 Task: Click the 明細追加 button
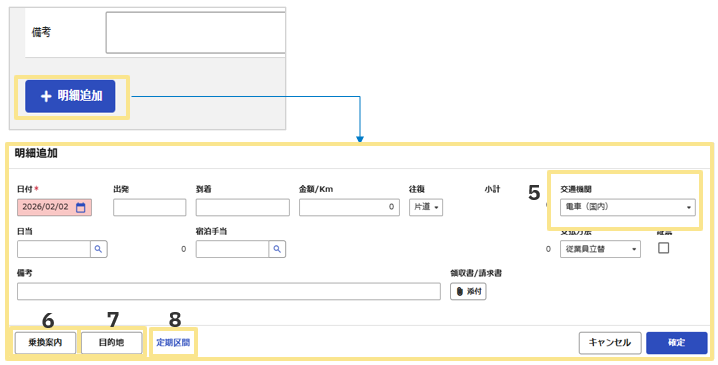click(70, 96)
